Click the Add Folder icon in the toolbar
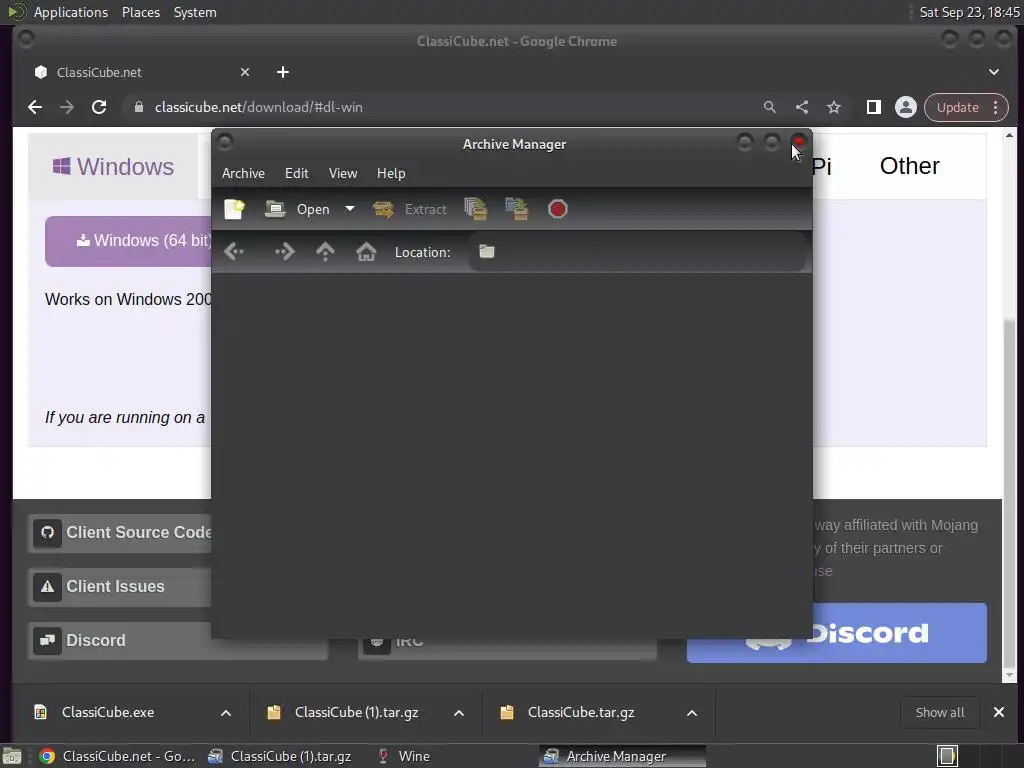This screenshot has height=768, width=1024. (x=517, y=209)
